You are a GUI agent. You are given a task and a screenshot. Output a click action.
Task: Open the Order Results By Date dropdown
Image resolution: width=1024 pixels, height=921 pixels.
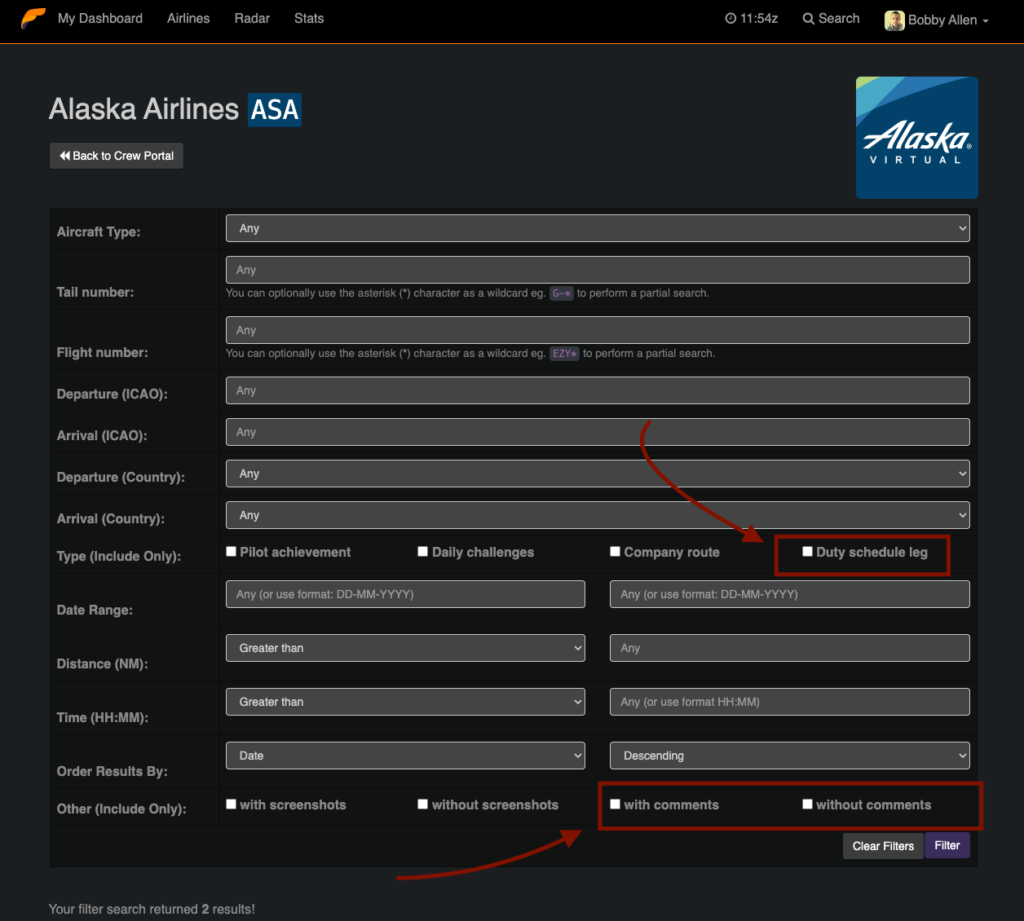click(406, 756)
